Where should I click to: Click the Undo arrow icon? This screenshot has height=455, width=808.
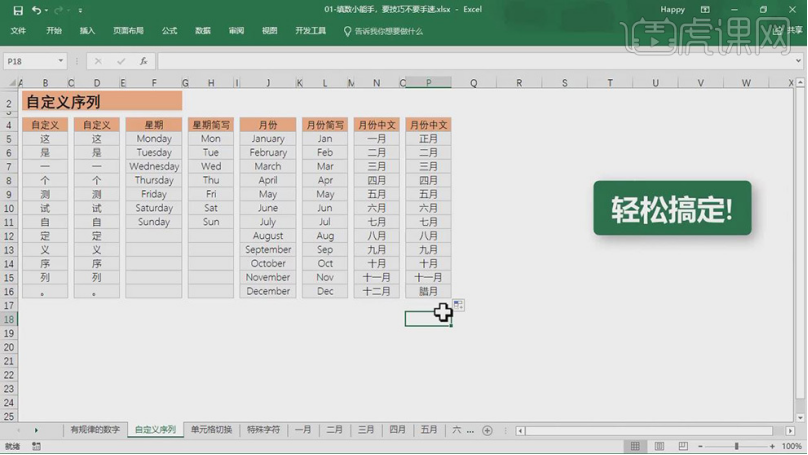click(36, 10)
